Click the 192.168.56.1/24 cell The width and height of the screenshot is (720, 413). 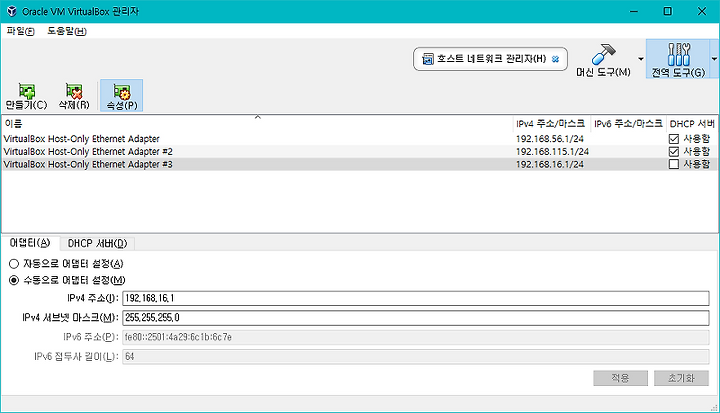tap(550, 139)
